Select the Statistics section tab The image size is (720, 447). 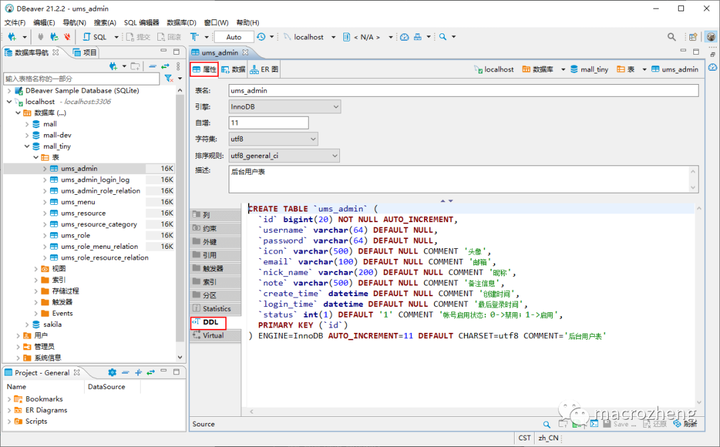point(216,309)
